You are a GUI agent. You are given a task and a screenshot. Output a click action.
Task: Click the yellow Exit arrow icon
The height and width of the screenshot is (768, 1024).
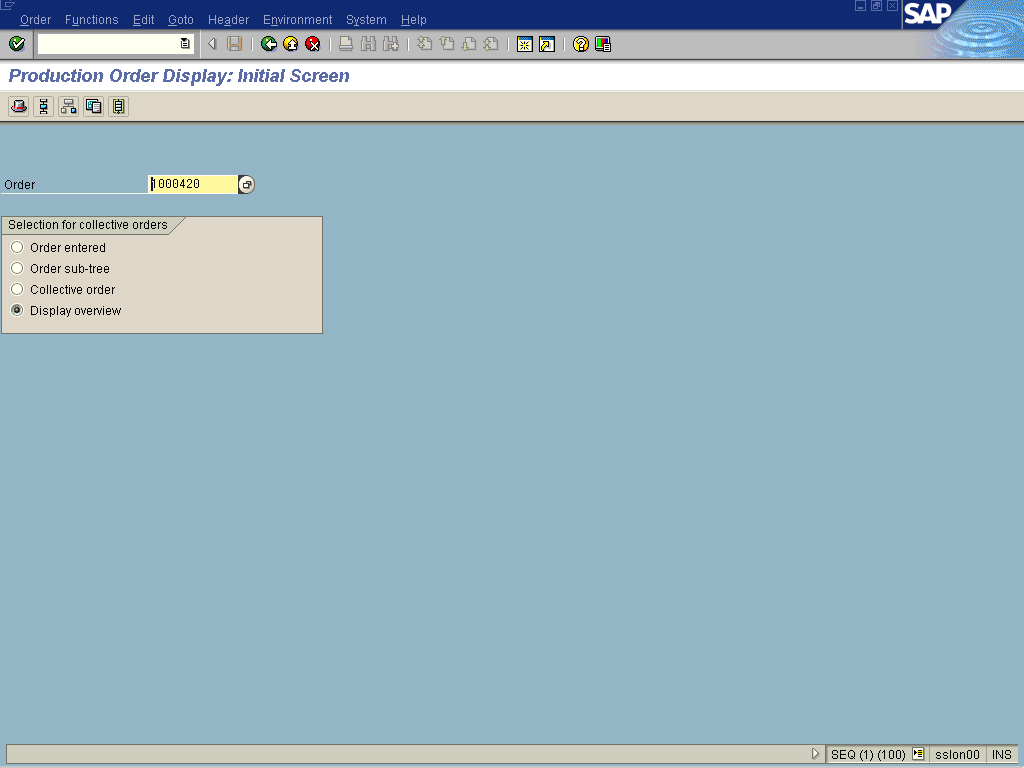click(x=290, y=44)
